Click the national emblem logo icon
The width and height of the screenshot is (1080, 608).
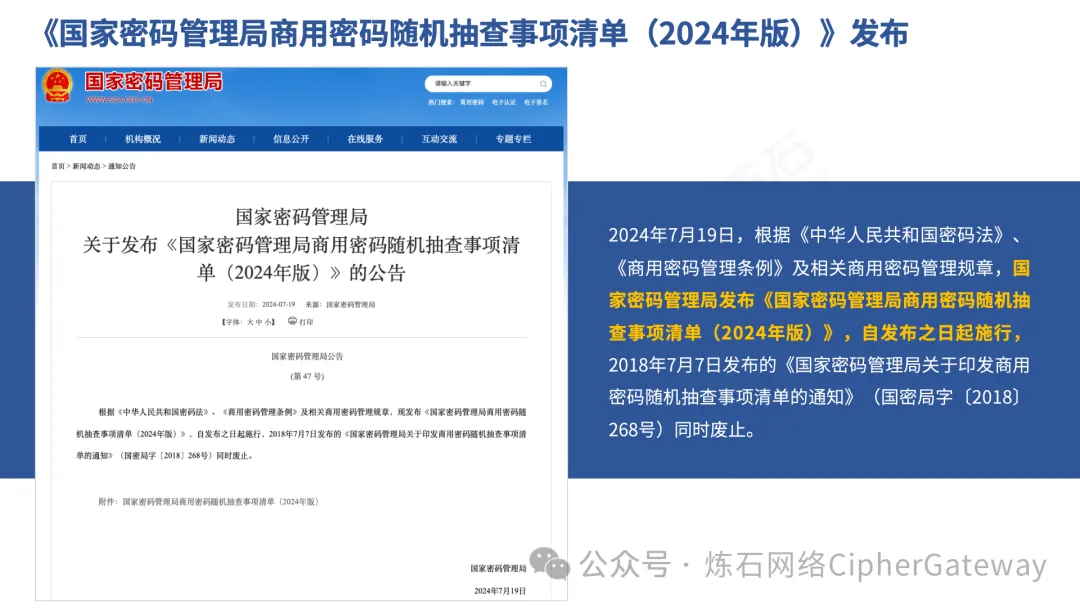coord(57,86)
